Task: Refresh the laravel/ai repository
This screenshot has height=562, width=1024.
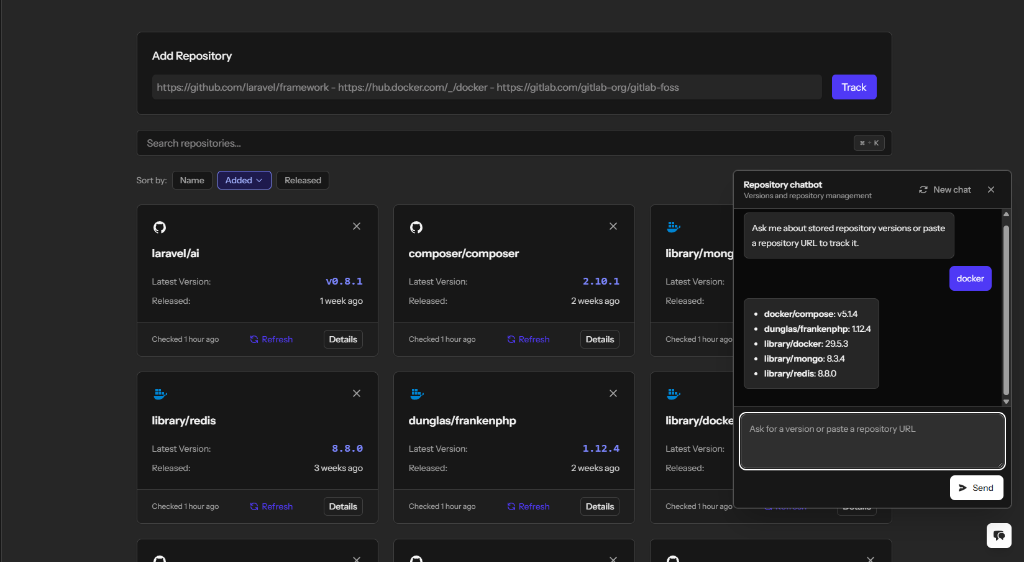Action: click(271, 339)
